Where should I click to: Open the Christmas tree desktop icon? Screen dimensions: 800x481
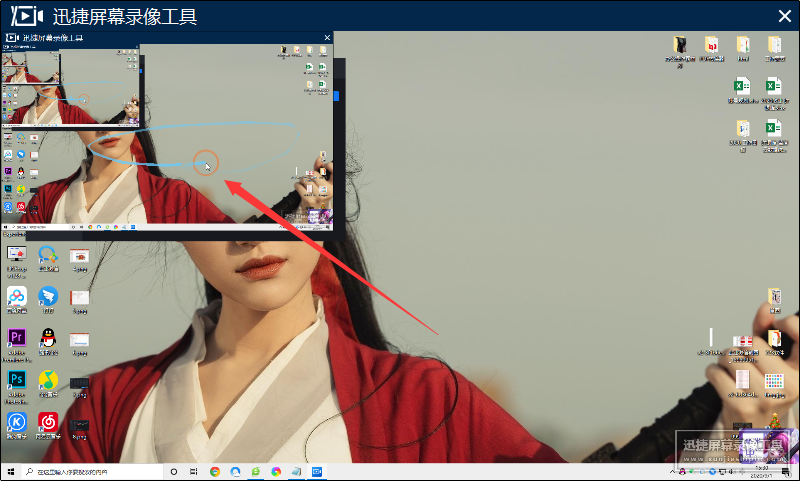tap(774, 421)
